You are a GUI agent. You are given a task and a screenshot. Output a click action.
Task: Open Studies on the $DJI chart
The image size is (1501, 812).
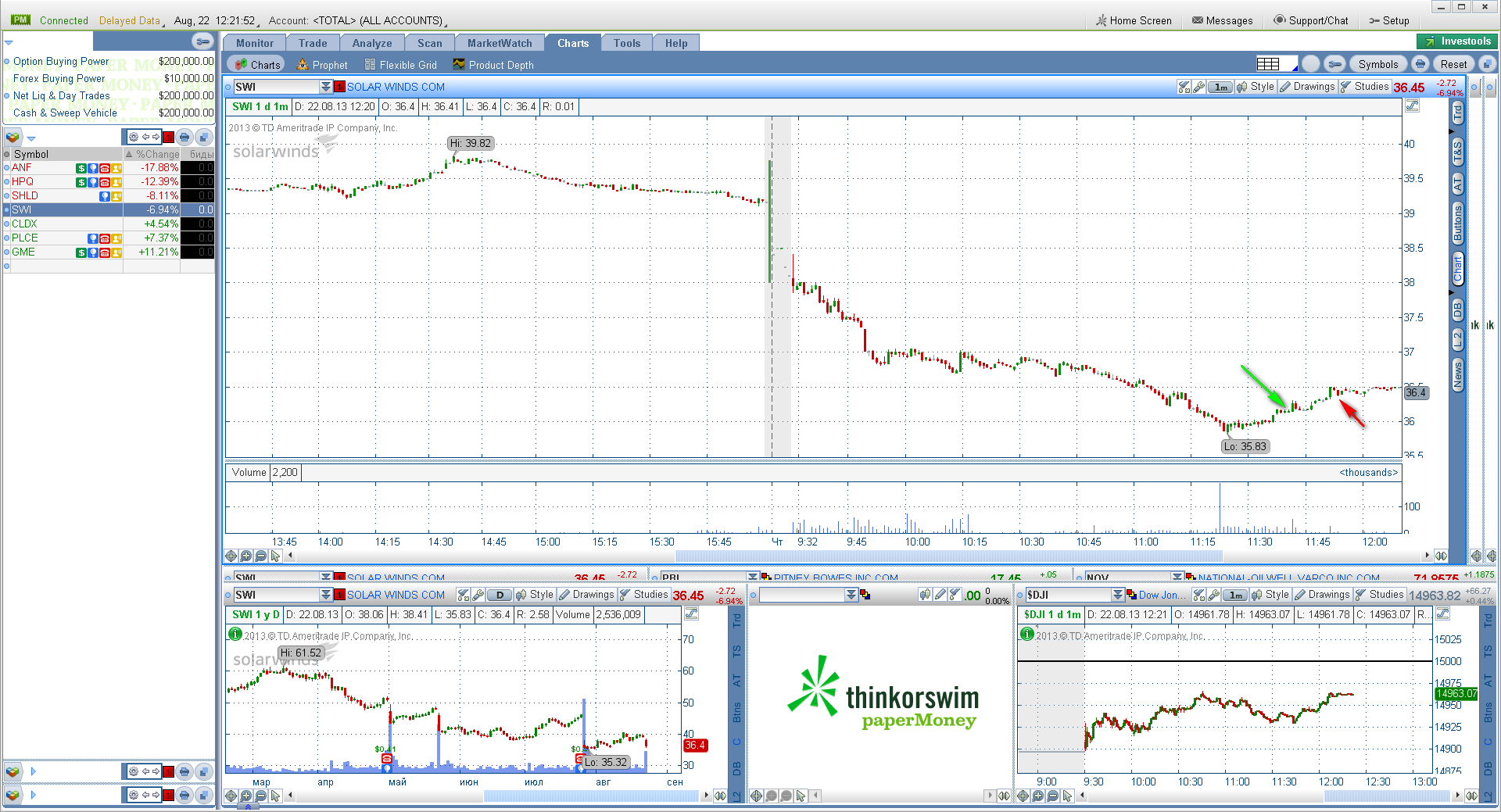(1380, 595)
